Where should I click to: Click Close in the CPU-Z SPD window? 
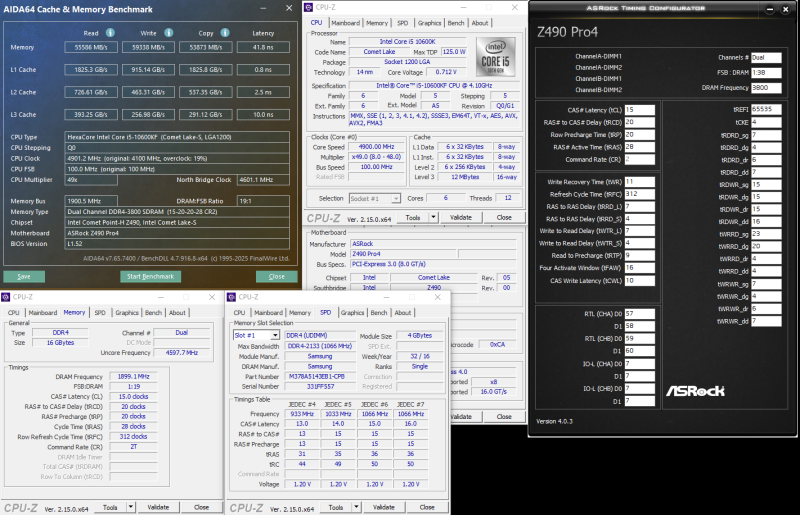pyautogui.click(x=427, y=507)
